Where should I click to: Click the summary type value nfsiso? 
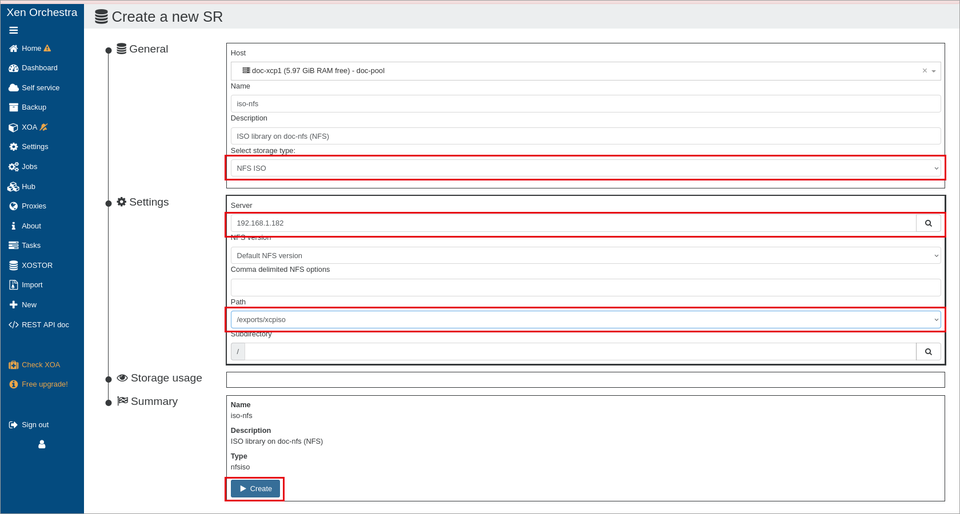[x=240, y=467]
